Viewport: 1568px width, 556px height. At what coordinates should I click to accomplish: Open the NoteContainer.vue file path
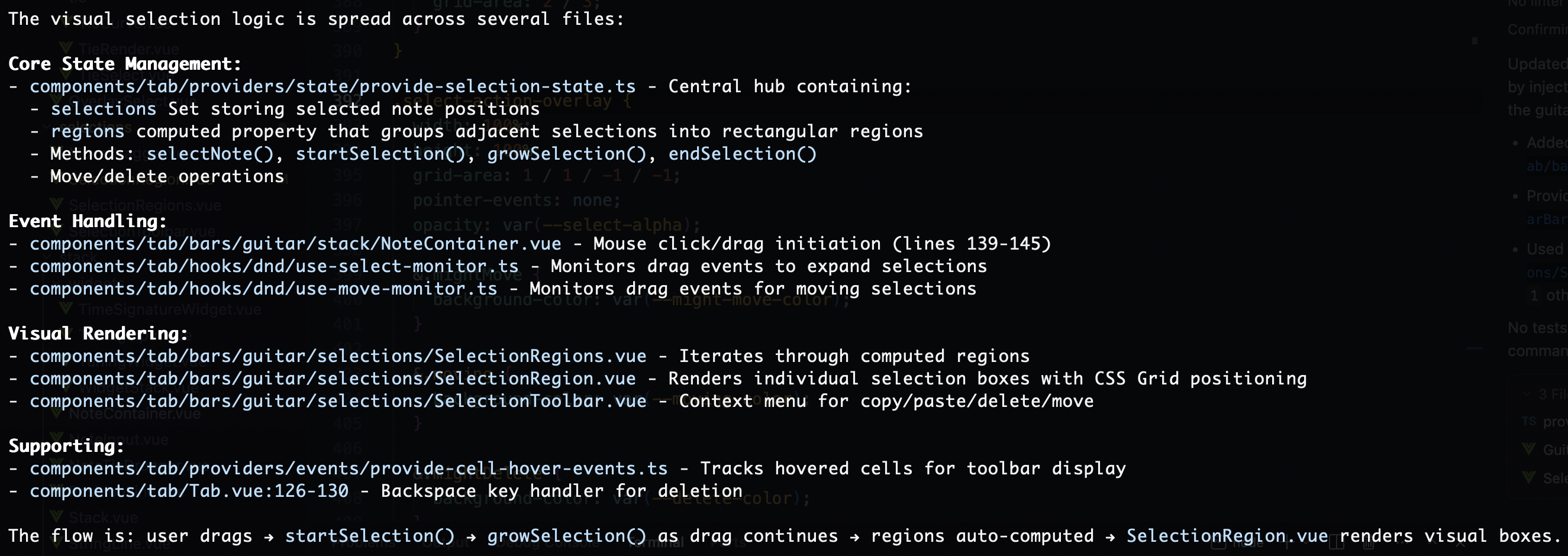[295, 244]
